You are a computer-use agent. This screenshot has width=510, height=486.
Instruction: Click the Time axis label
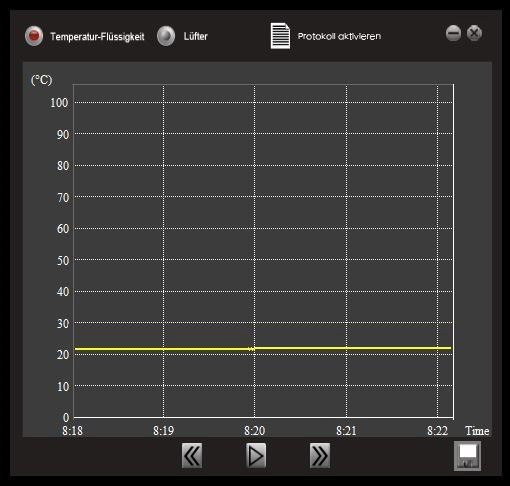click(x=477, y=431)
